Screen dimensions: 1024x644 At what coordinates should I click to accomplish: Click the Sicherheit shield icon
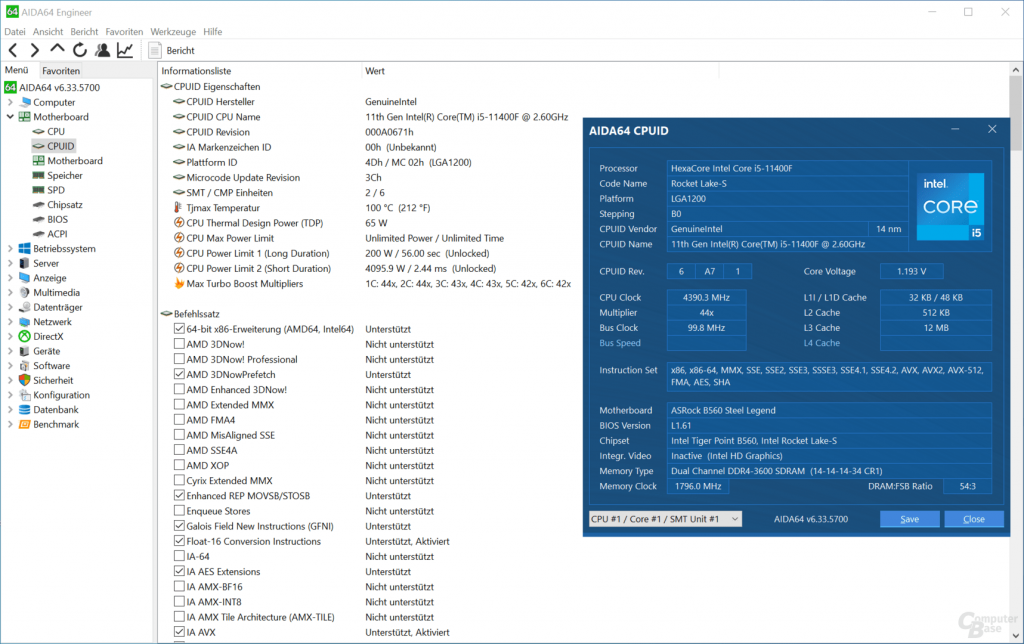25,380
